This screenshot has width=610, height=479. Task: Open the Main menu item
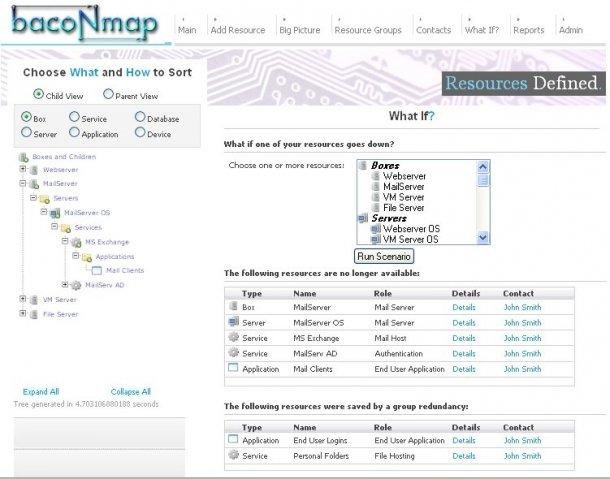pyautogui.click(x=187, y=30)
